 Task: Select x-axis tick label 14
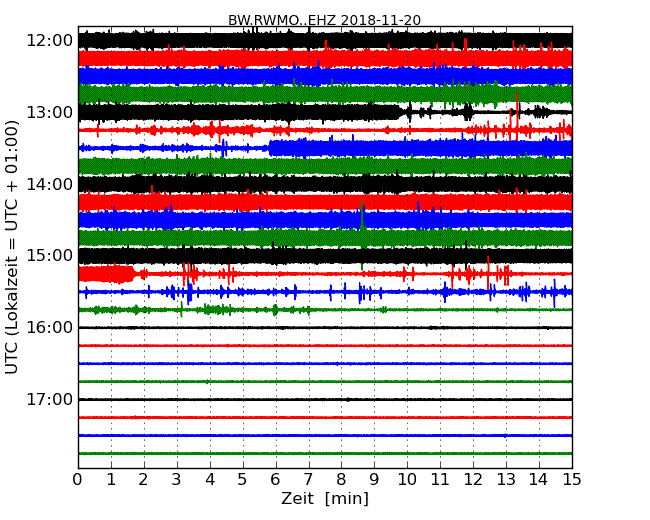539,480
